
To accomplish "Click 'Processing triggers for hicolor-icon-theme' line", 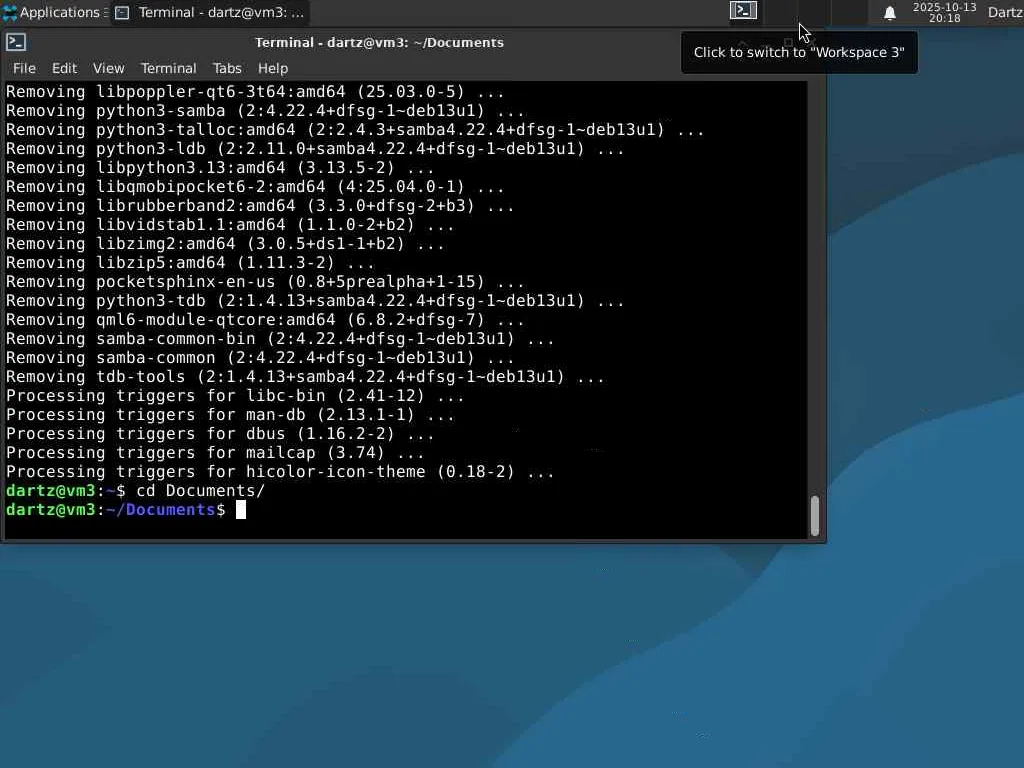I will (280, 472).
